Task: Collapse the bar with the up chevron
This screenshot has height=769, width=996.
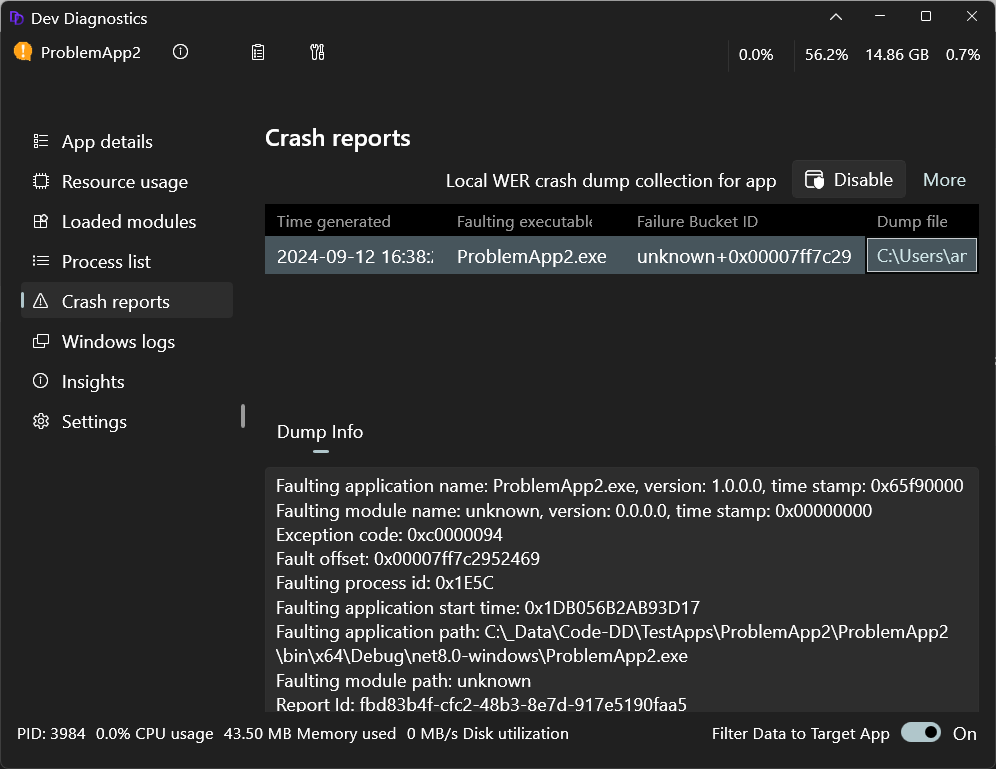Action: (x=836, y=17)
